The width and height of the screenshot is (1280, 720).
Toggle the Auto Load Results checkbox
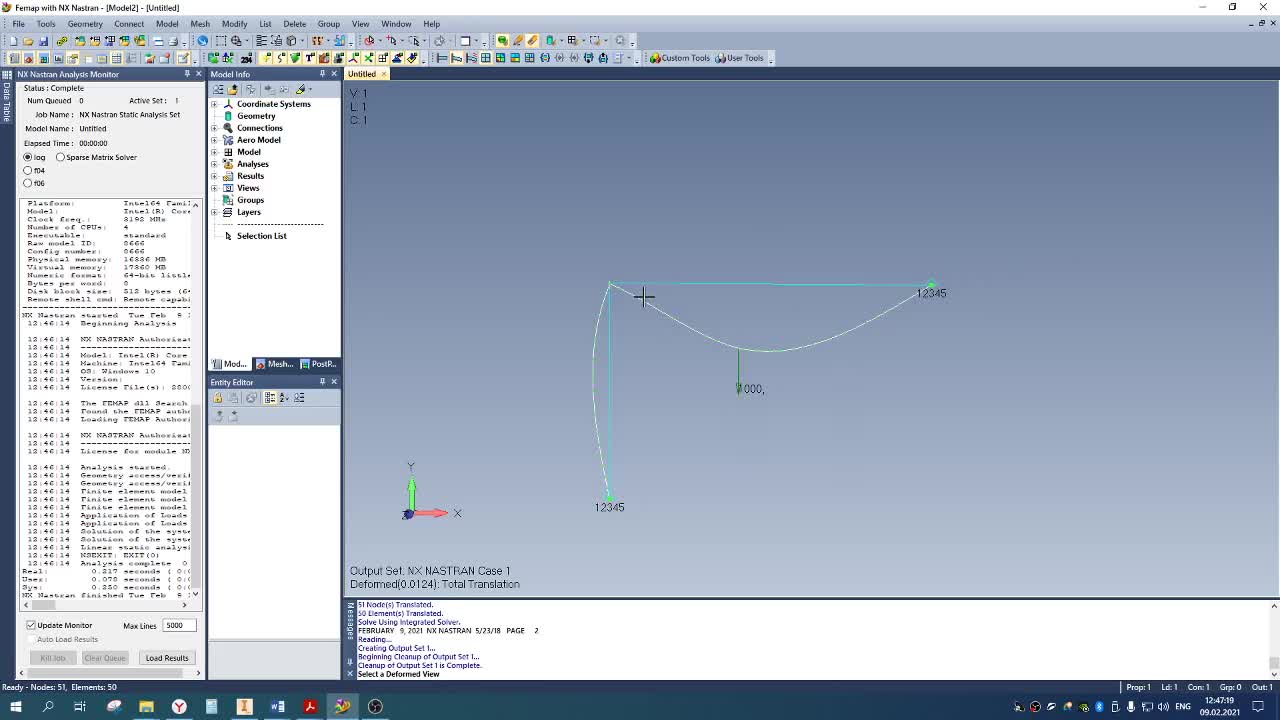coord(31,639)
